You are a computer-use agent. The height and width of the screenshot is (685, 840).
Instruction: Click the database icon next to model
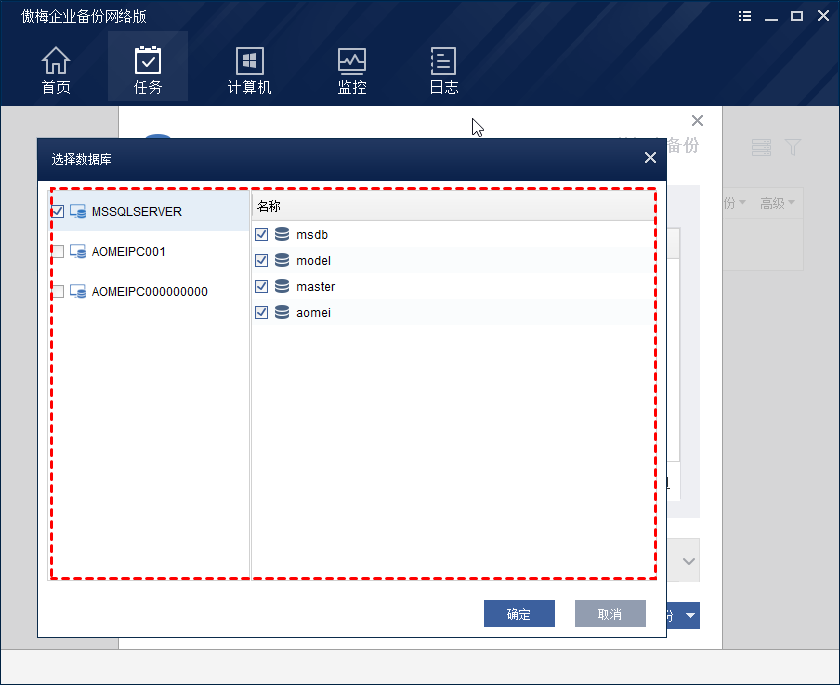pyautogui.click(x=281, y=260)
